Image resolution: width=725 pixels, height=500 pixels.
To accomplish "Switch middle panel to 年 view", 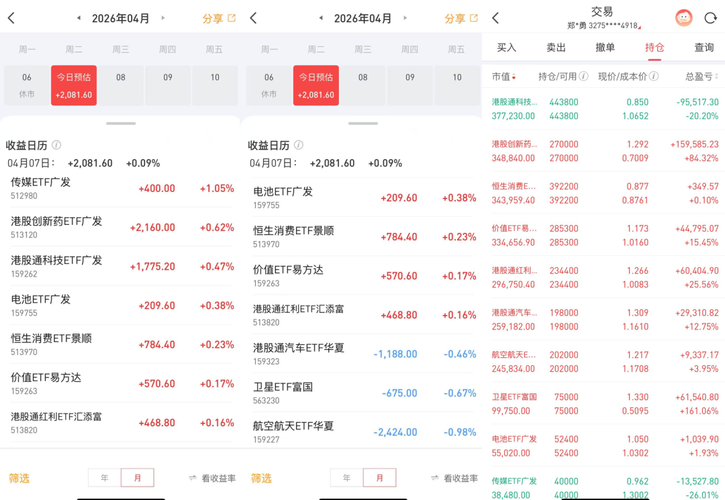I will coord(347,478).
